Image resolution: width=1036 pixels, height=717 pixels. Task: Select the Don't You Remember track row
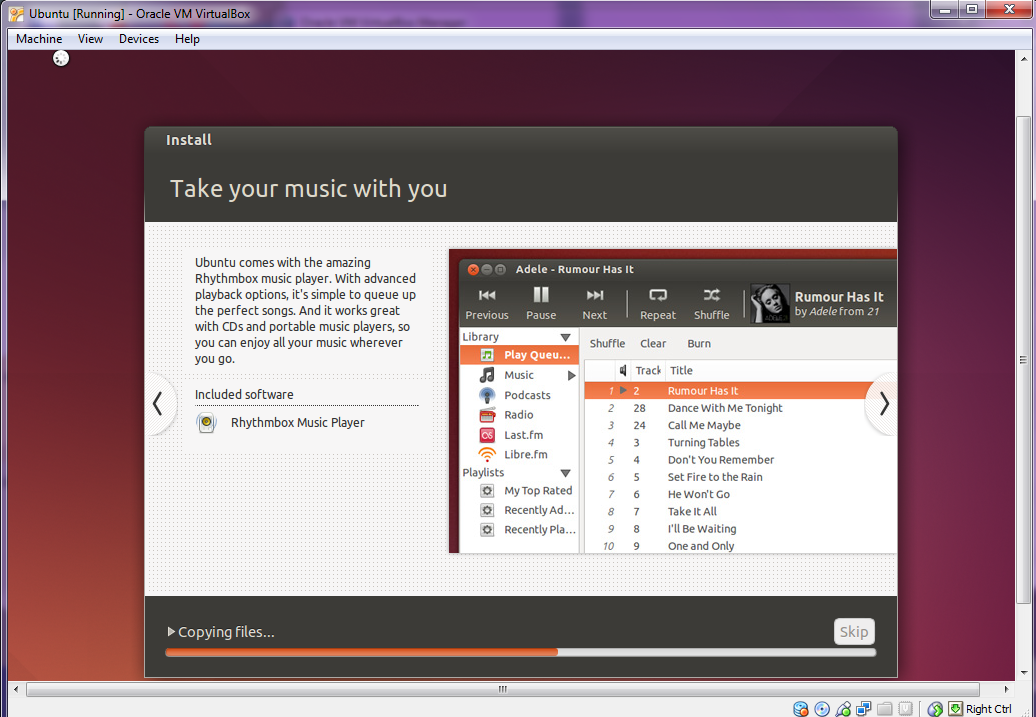[x=741, y=459]
